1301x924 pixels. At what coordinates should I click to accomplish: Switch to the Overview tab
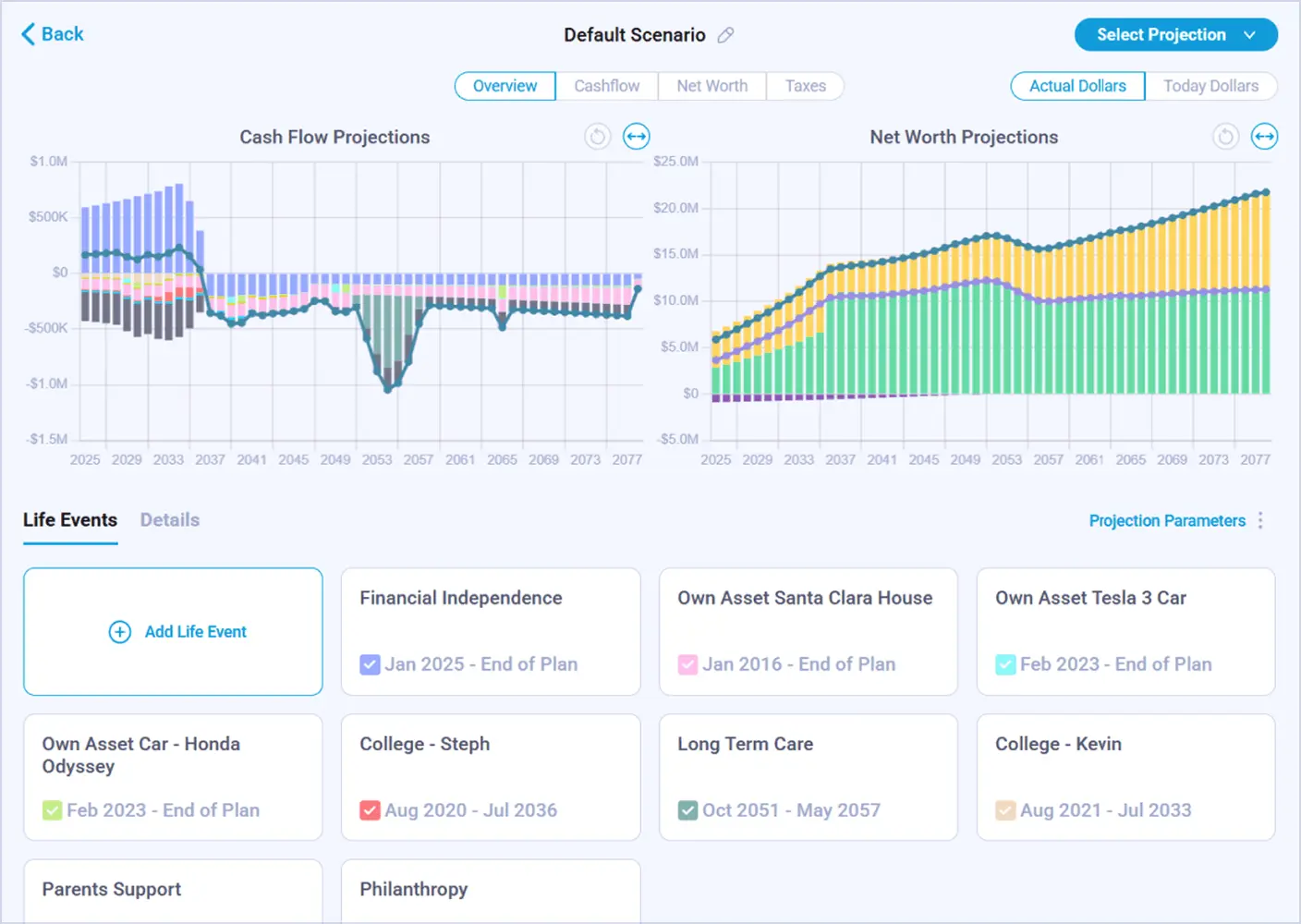point(505,86)
